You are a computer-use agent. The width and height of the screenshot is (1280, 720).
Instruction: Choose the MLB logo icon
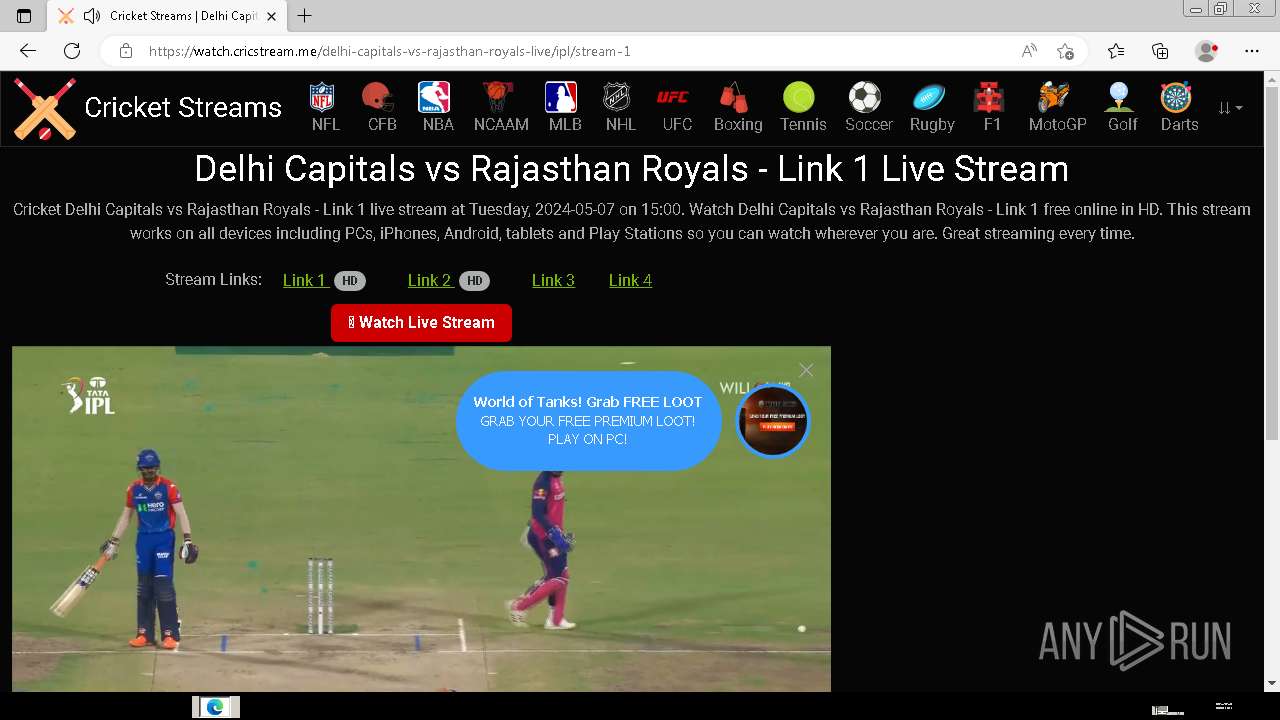[561, 97]
